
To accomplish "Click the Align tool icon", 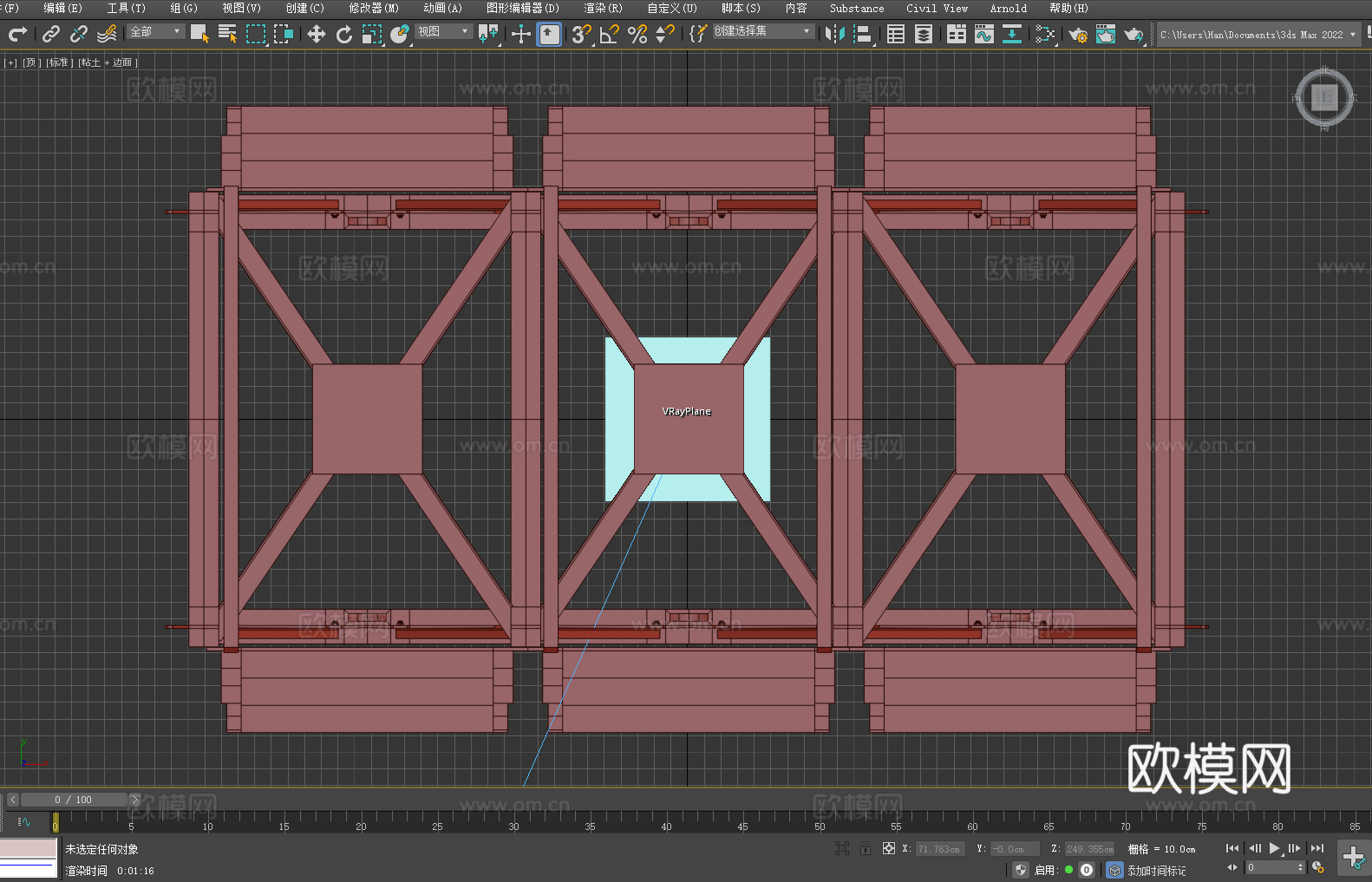I will tap(863, 34).
